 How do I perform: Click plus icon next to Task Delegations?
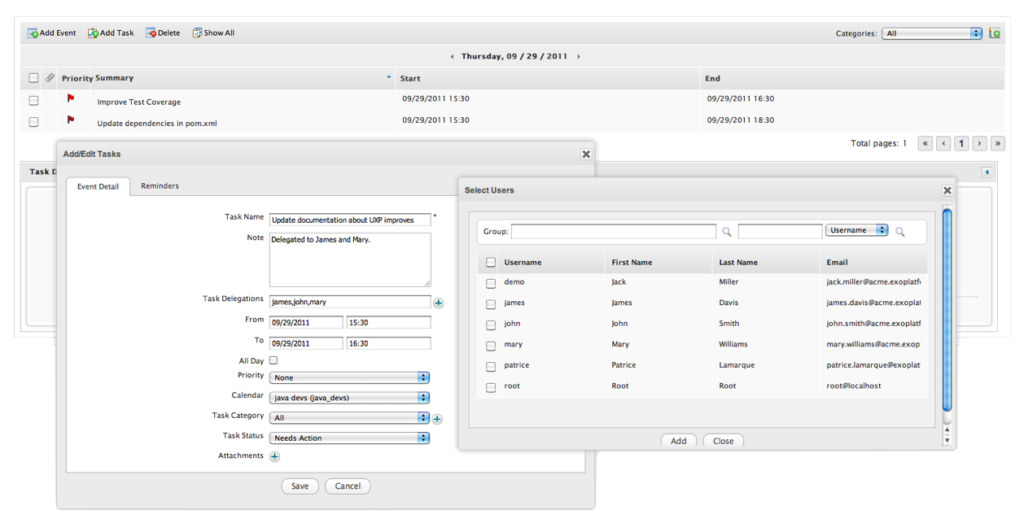coord(438,303)
